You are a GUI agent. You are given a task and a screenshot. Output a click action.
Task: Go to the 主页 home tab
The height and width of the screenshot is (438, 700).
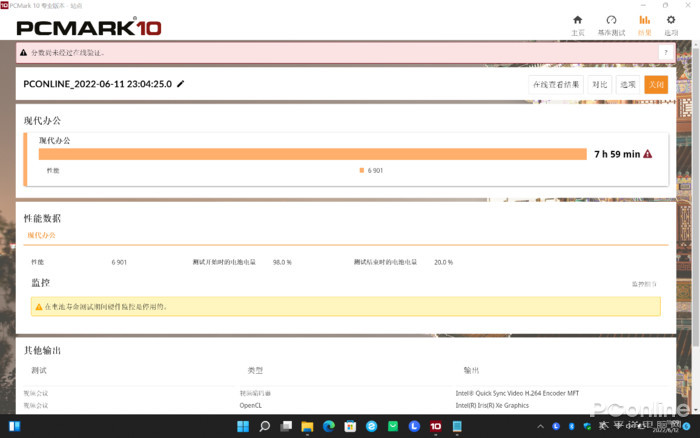577,25
